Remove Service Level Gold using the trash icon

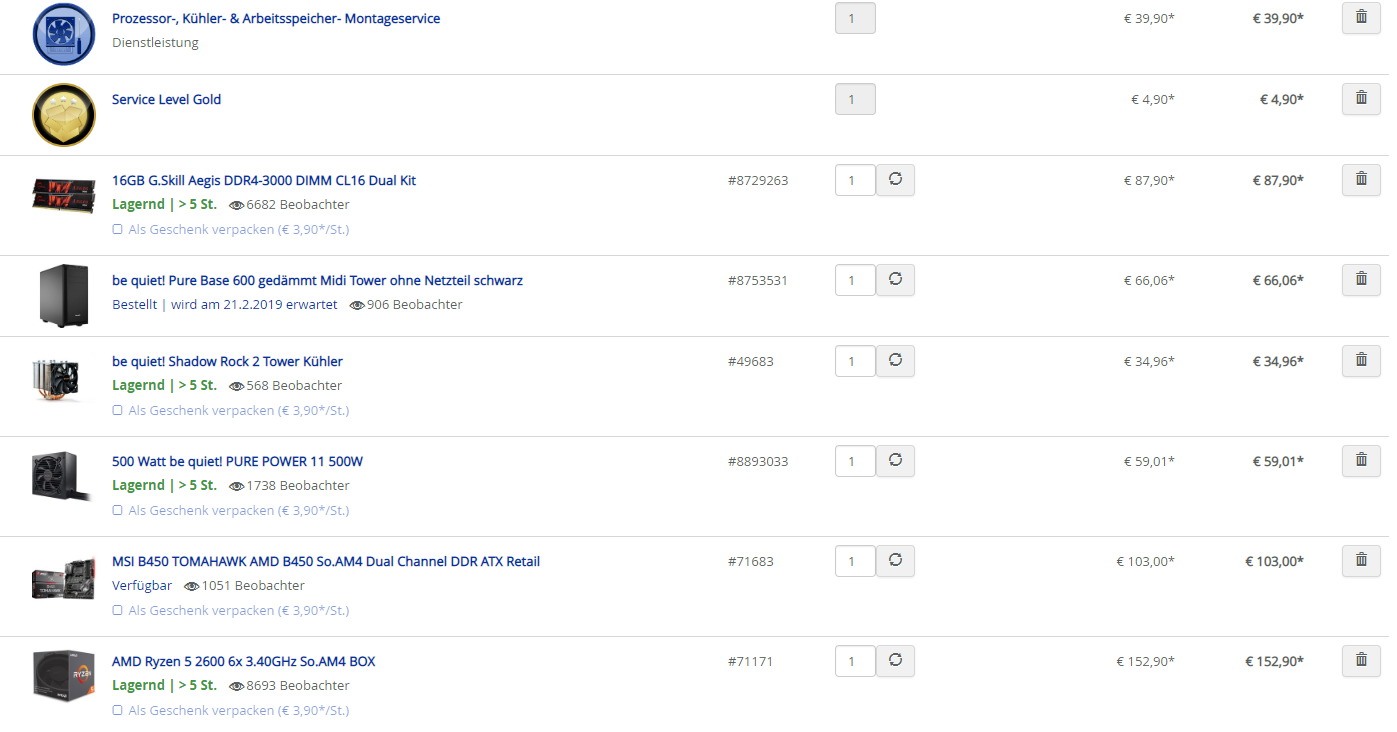click(1361, 99)
